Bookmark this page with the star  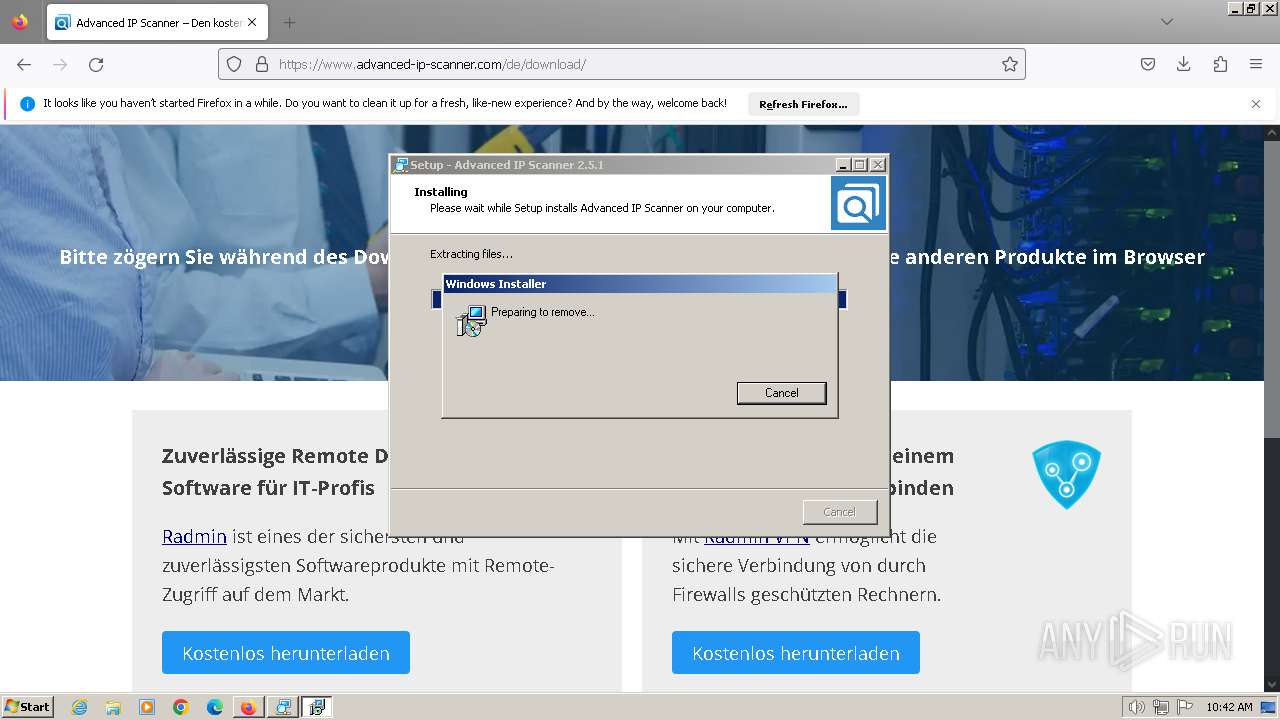tap(1010, 64)
